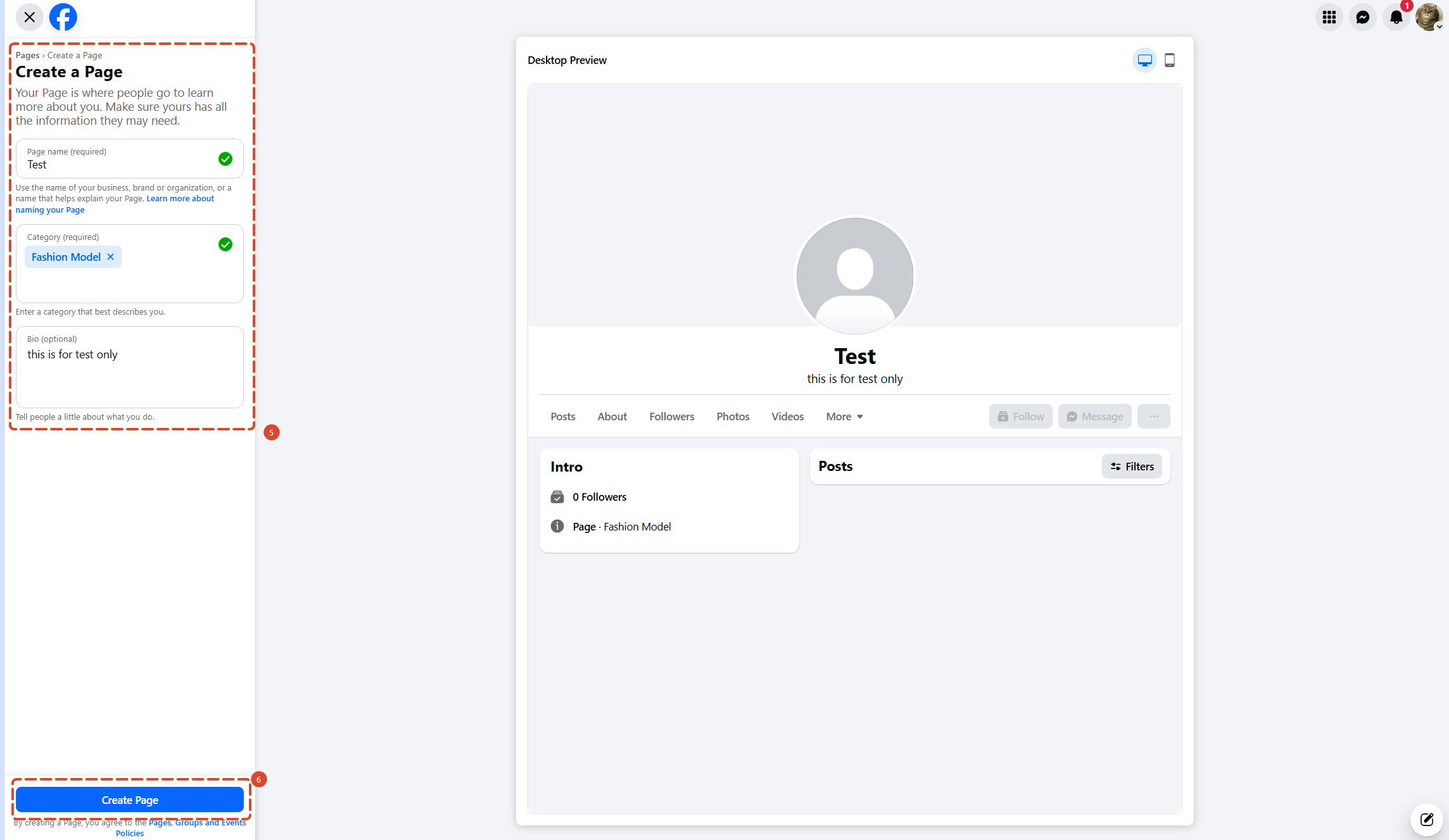Select the Followers tab in preview
Screen dimensions: 1449x840
pyautogui.click(x=672, y=416)
